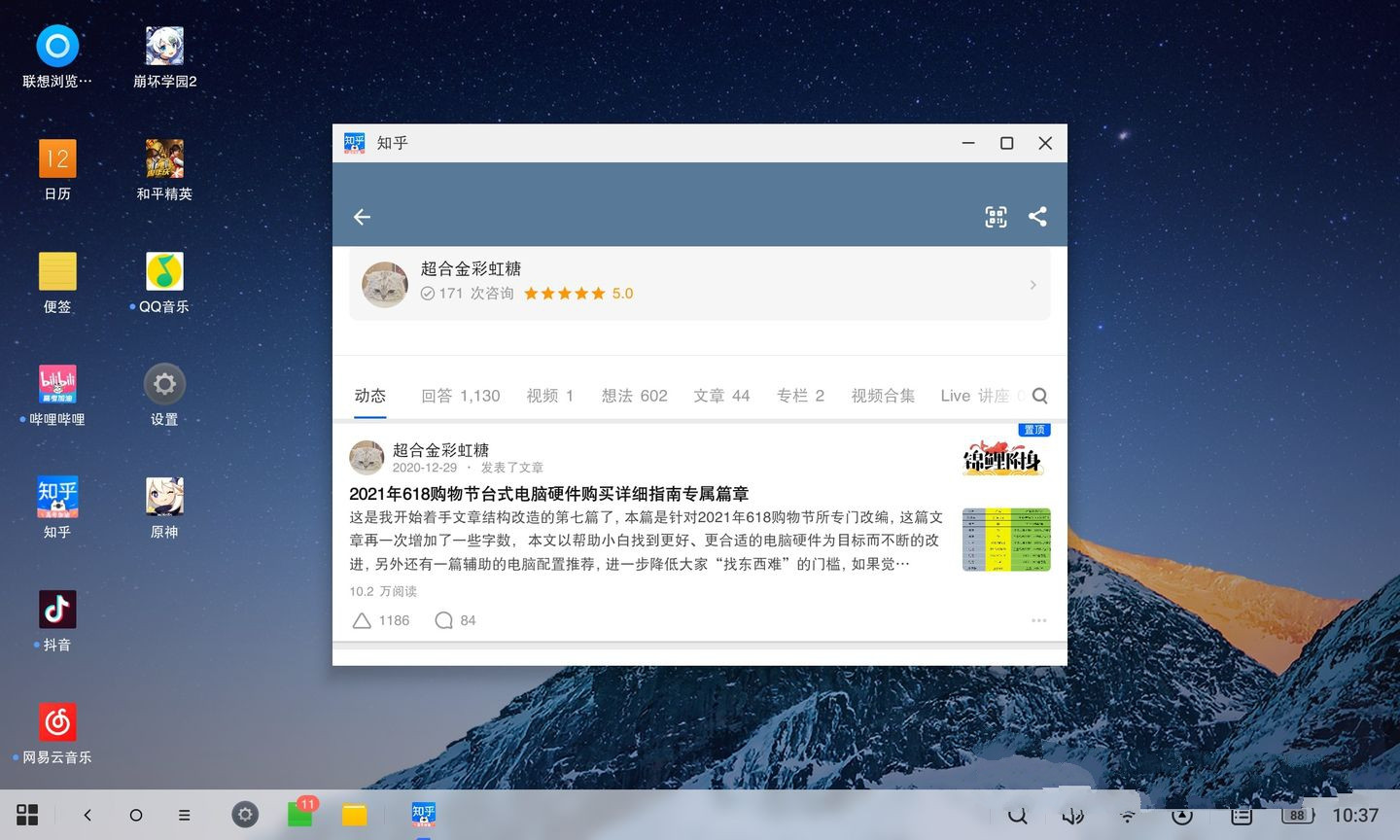Switch to the 文章 44 tab

[721, 396]
